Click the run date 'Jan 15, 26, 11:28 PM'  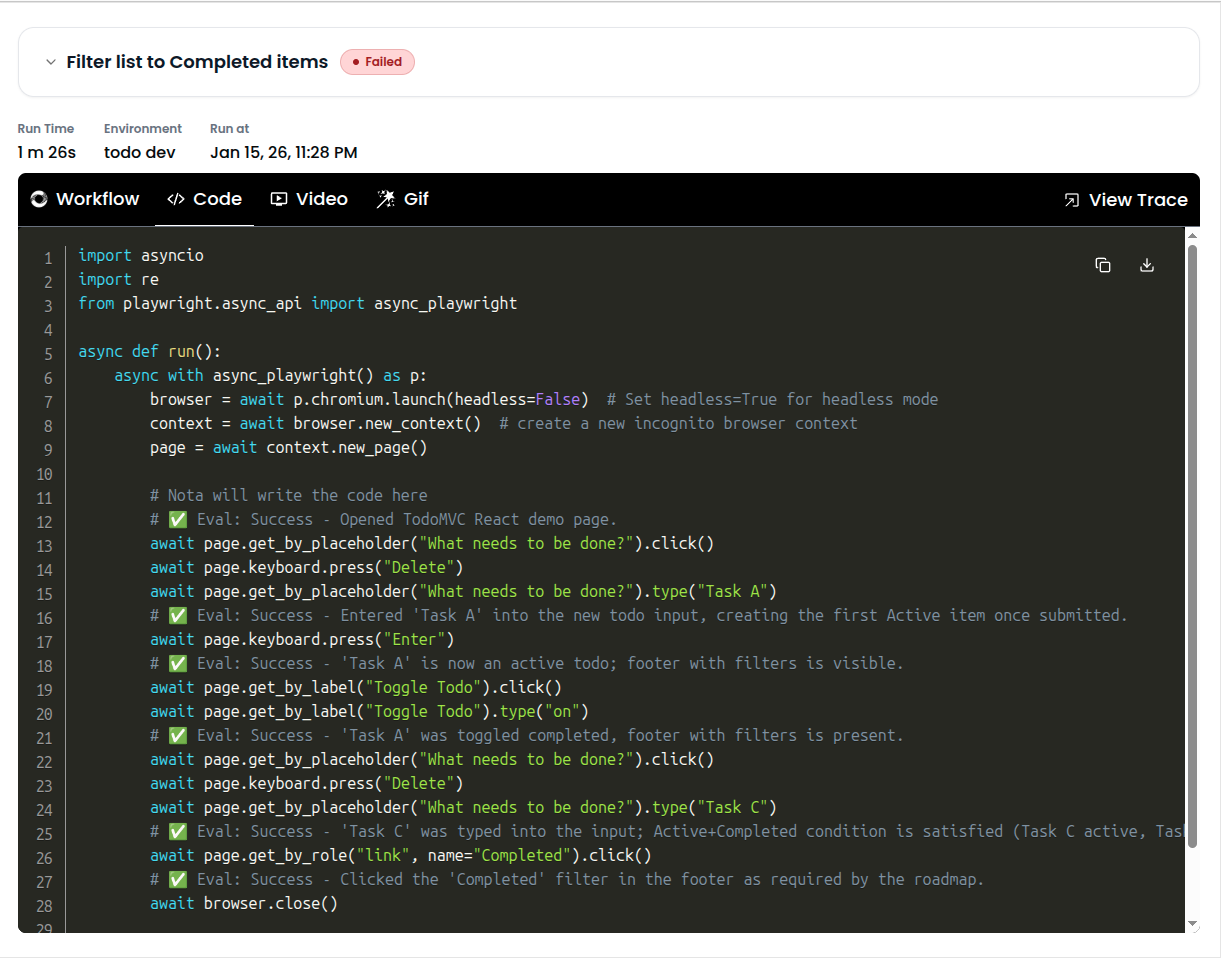[284, 153]
